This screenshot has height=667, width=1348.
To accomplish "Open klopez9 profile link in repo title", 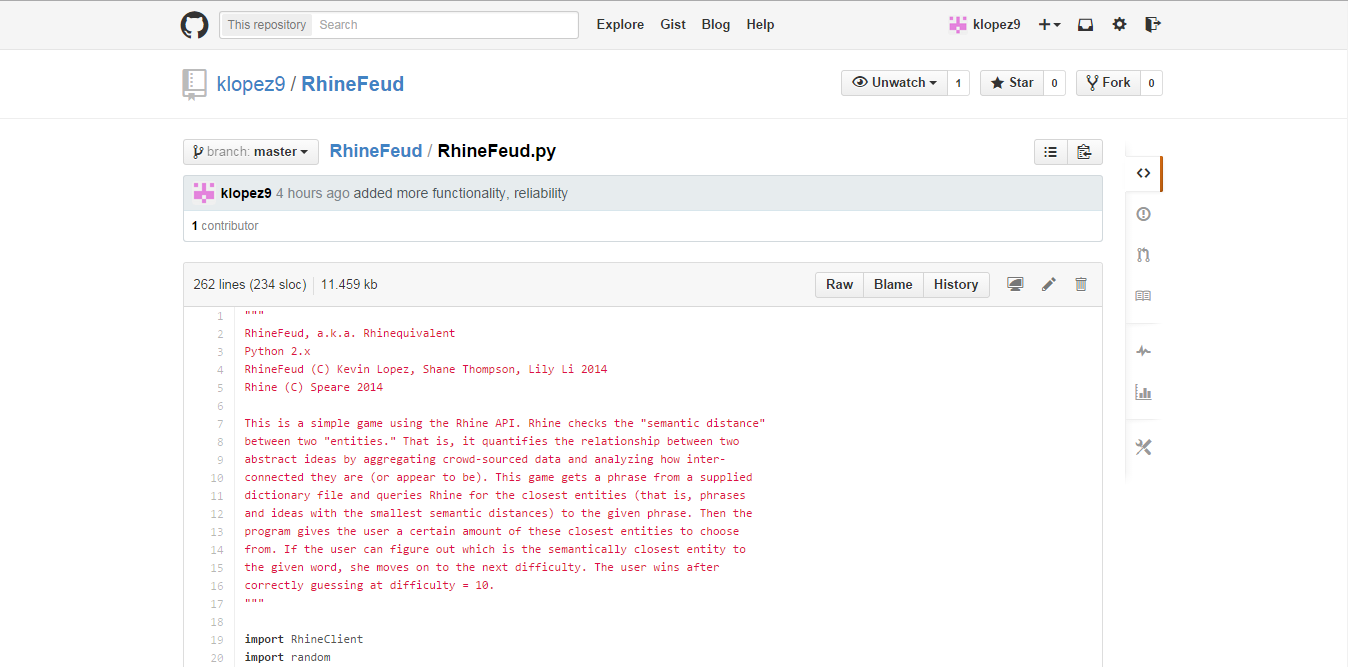I will (x=251, y=84).
